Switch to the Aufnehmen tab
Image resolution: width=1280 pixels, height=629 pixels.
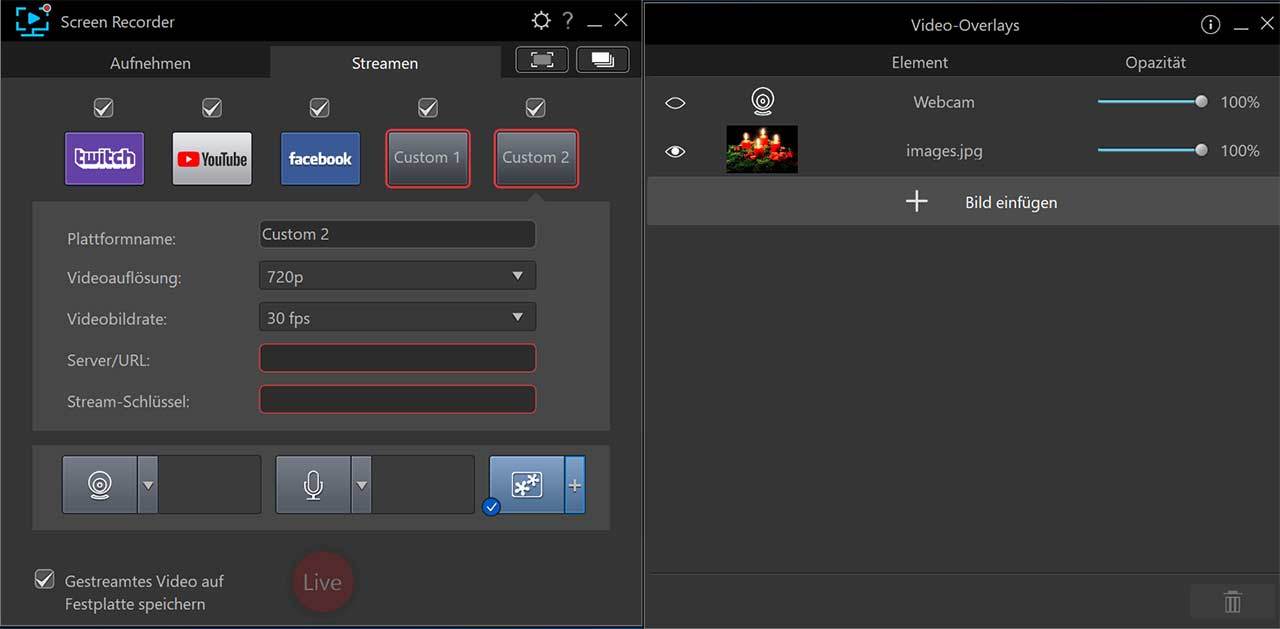click(x=150, y=63)
